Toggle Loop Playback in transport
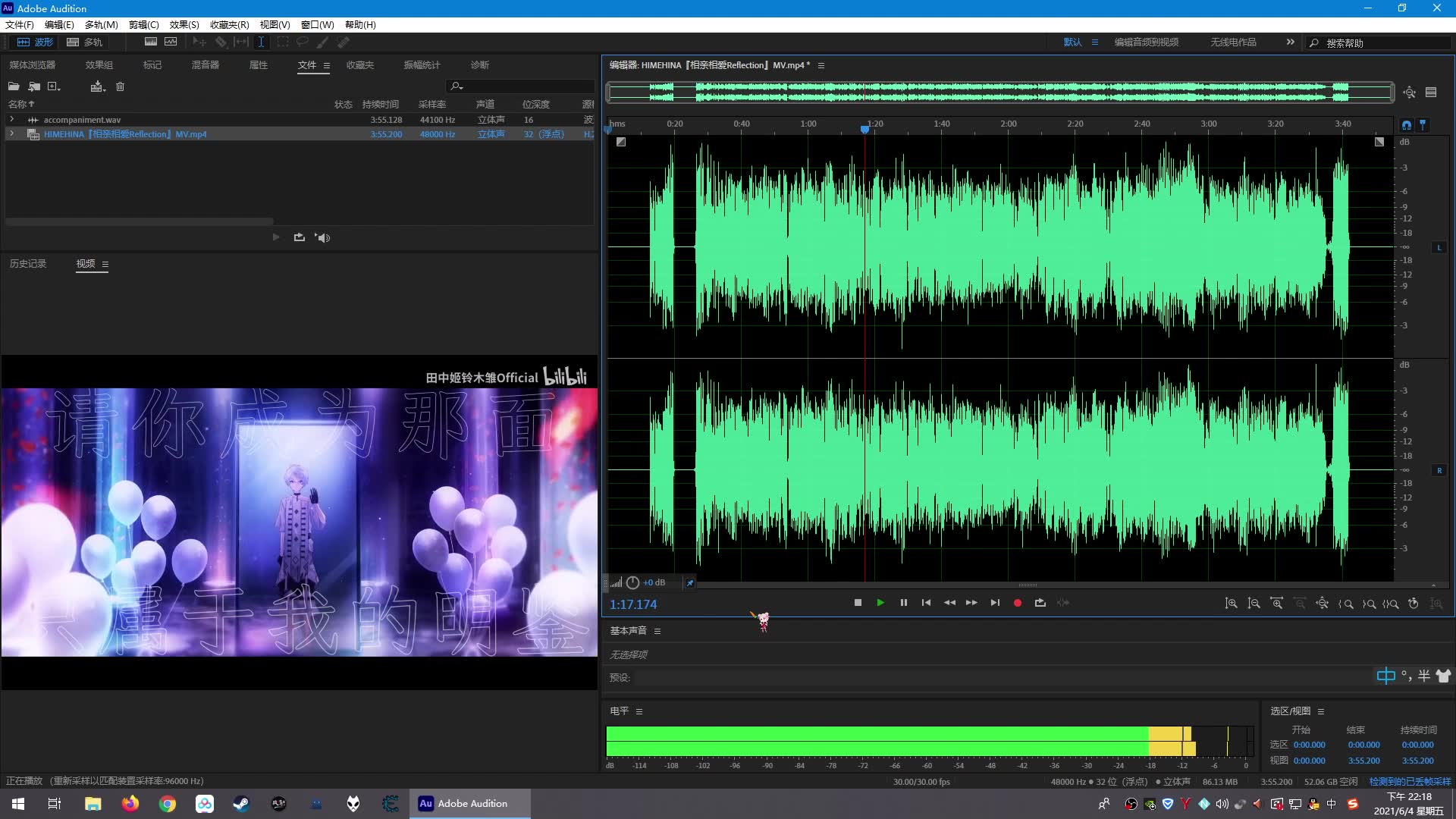1456x819 pixels. [x=1040, y=604]
